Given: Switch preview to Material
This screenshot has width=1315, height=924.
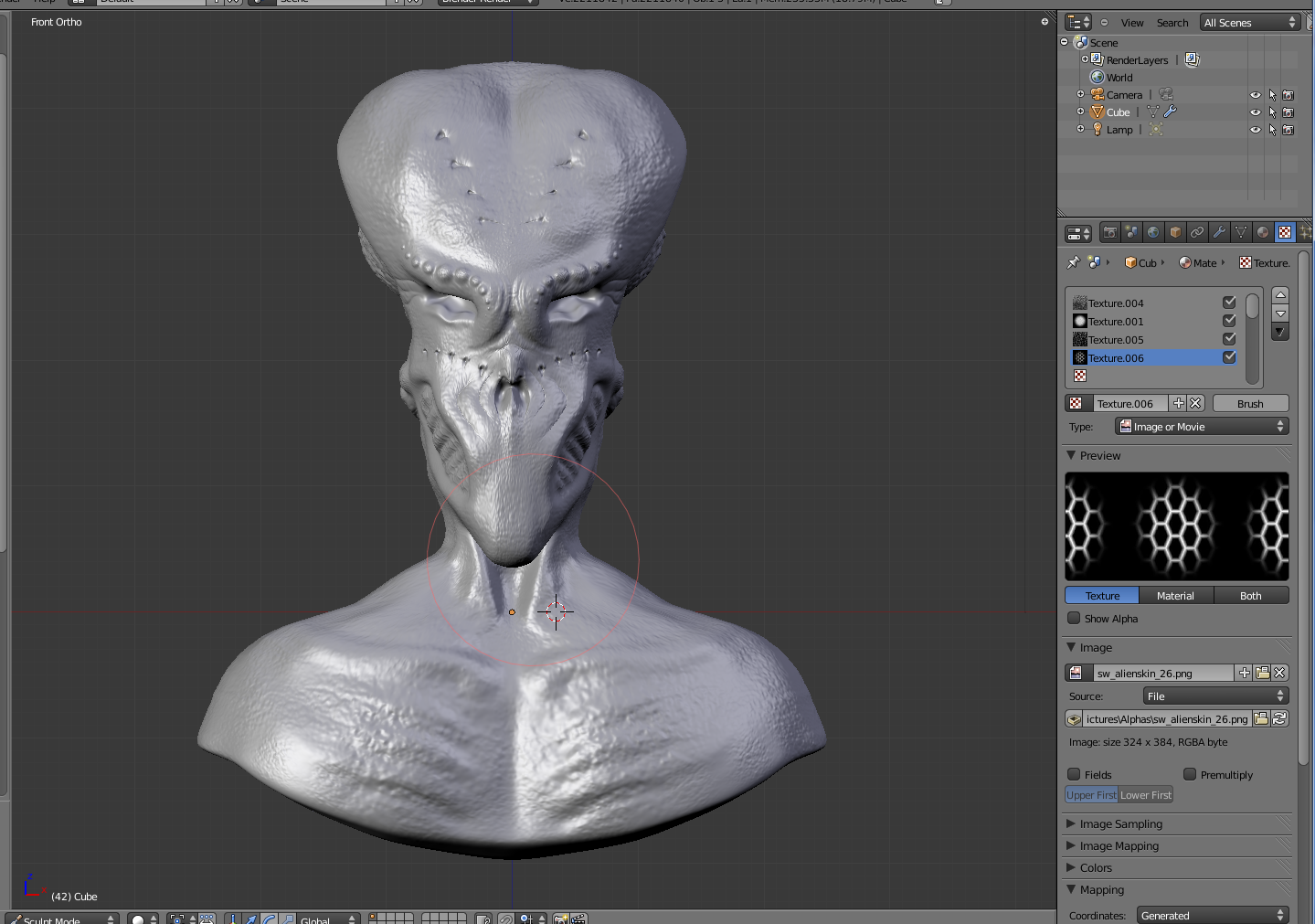Looking at the screenshot, I should [x=1176, y=595].
